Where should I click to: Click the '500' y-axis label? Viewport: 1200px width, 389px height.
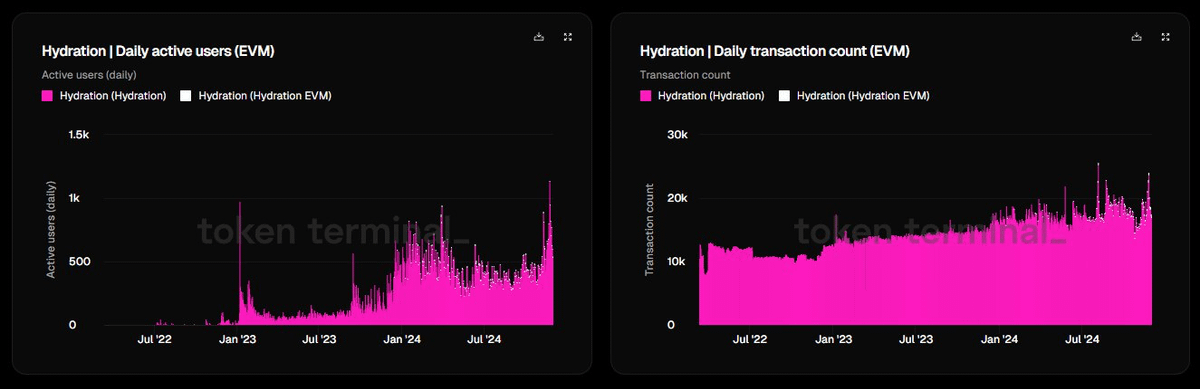click(79, 262)
